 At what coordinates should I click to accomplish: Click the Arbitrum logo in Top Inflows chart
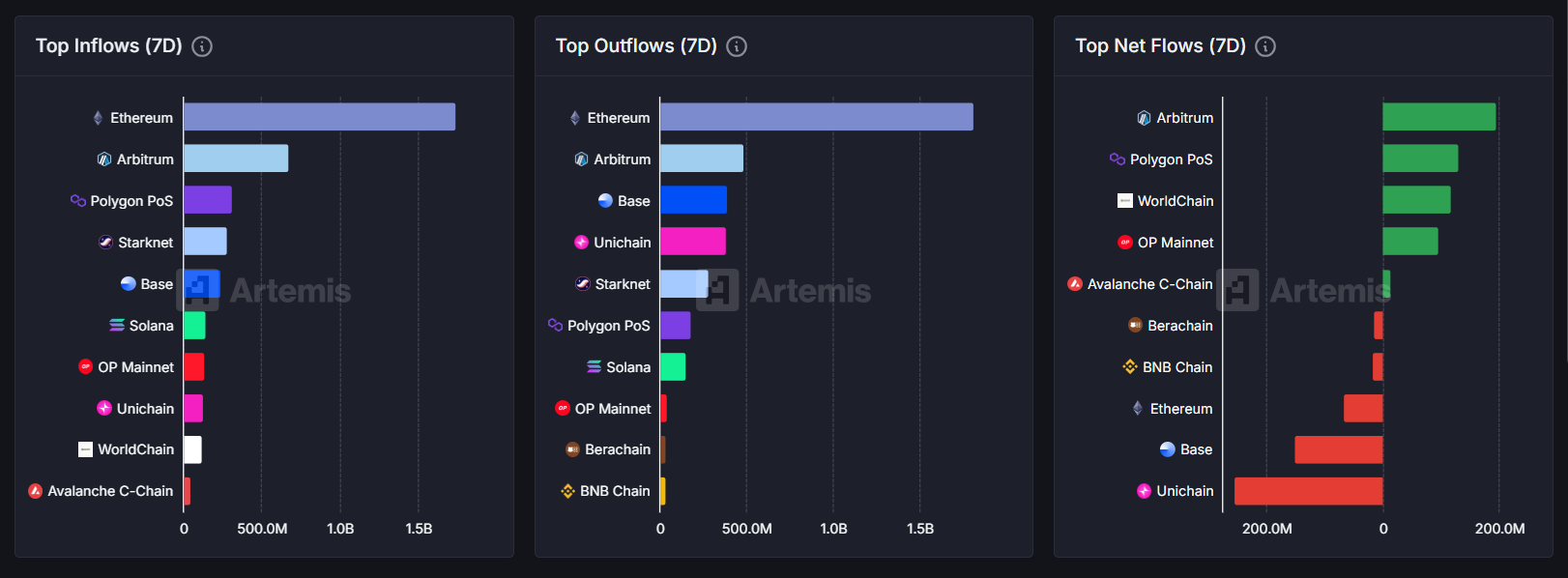coord(104,159)
